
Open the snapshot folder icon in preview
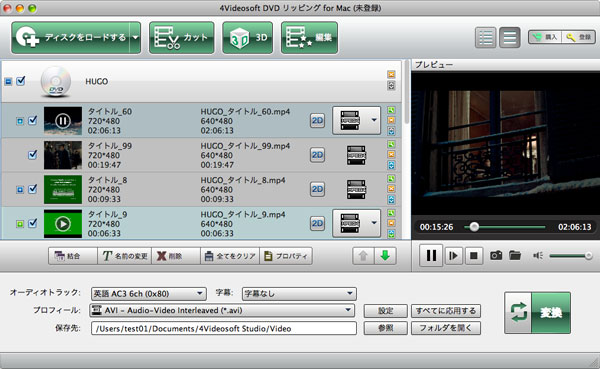coord(515,255)
